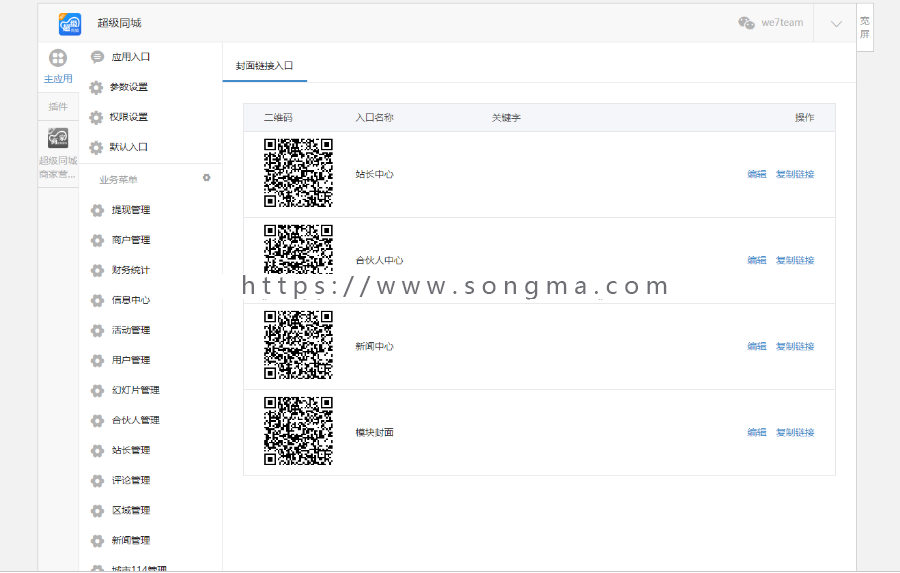The height and width of the screenshot is (573, 900).
Task: Click the 信息中心 gear icon
Action: [x=98, y=300]
